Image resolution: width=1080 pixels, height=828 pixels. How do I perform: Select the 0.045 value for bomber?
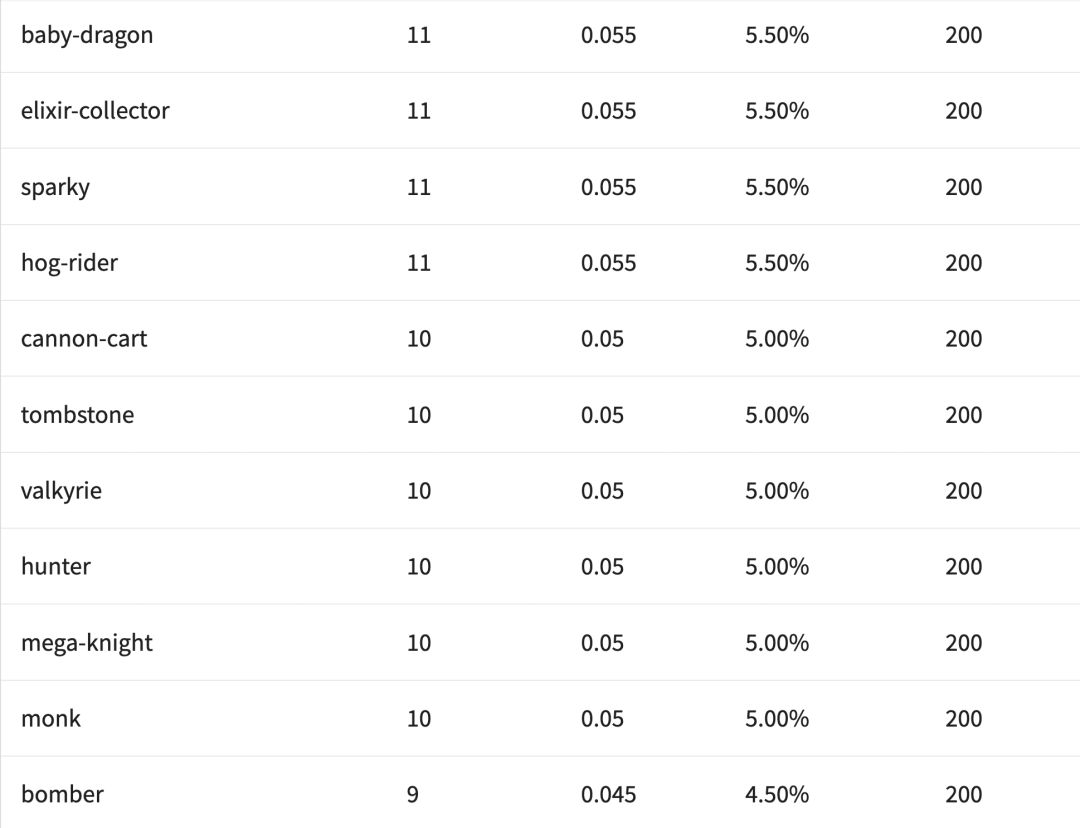[x=608, y=795]
